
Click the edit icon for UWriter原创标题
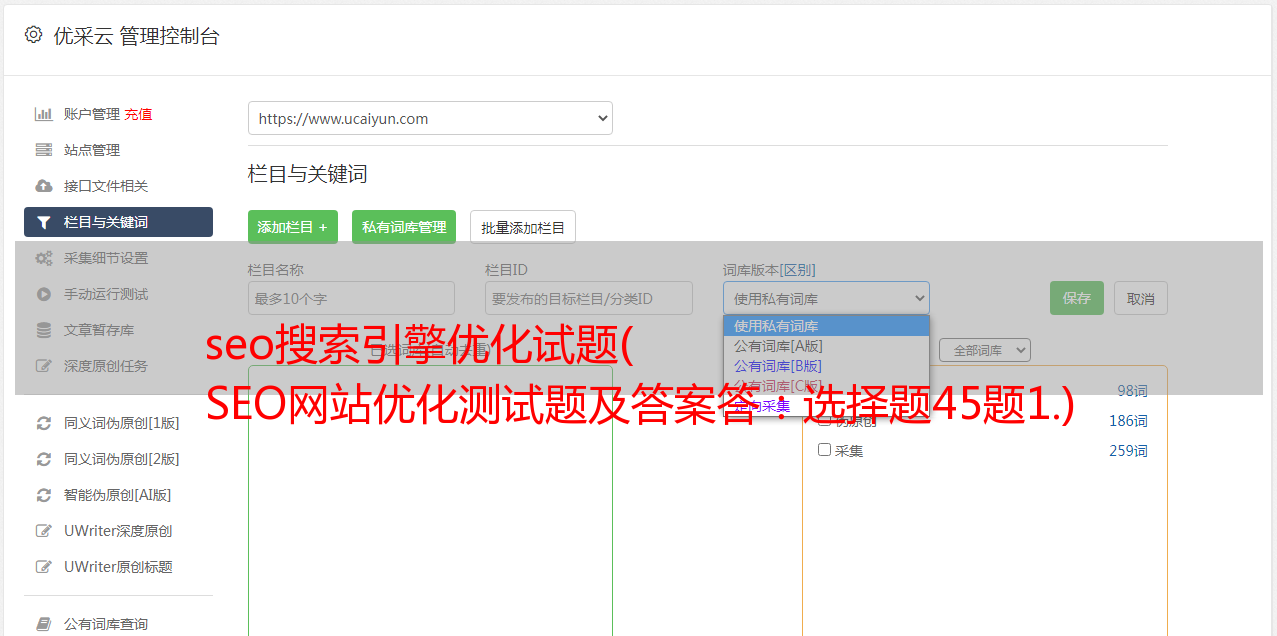43,567
